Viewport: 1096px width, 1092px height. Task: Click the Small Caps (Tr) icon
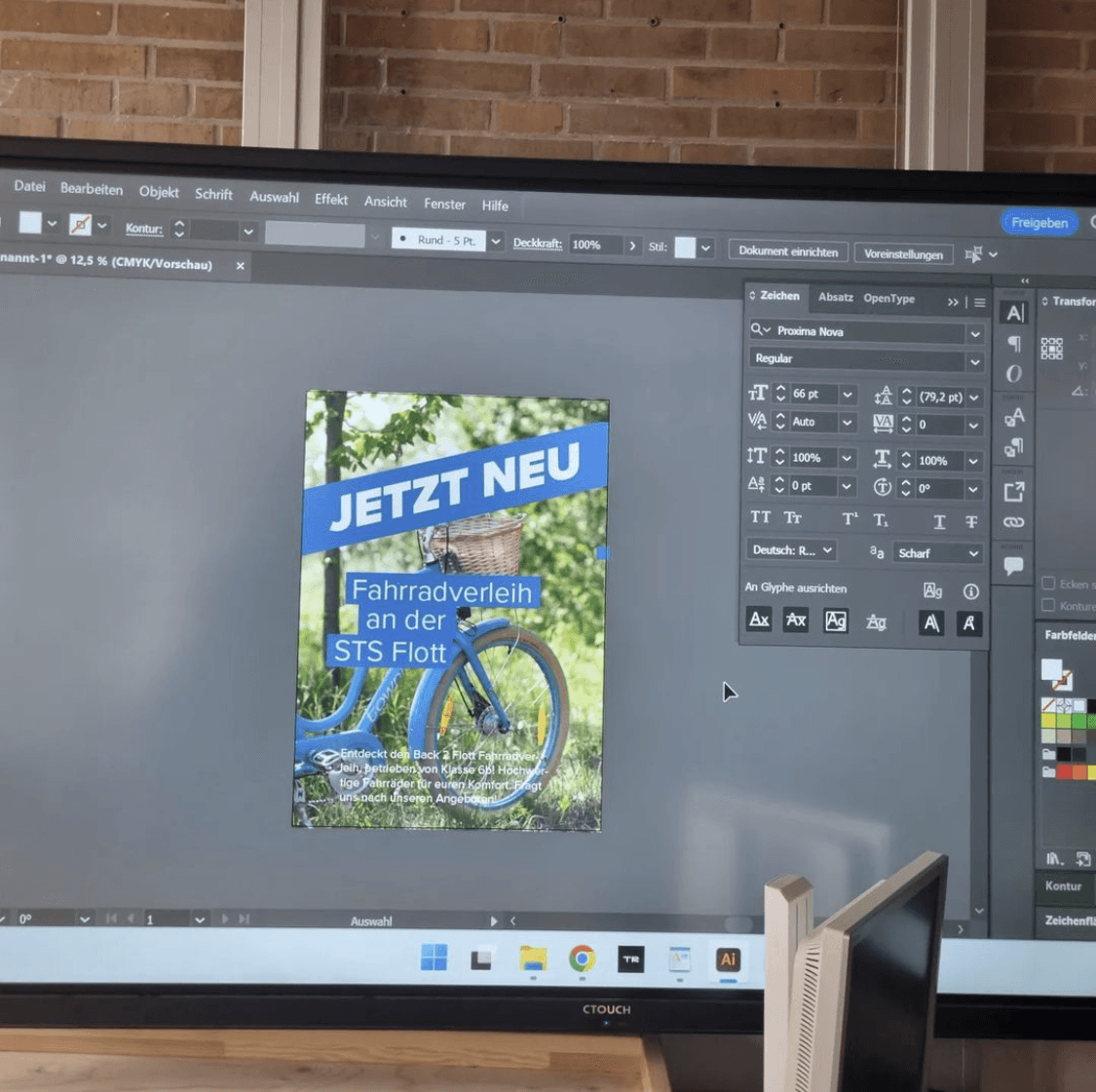pyautogui.click(x=792, y=518)
